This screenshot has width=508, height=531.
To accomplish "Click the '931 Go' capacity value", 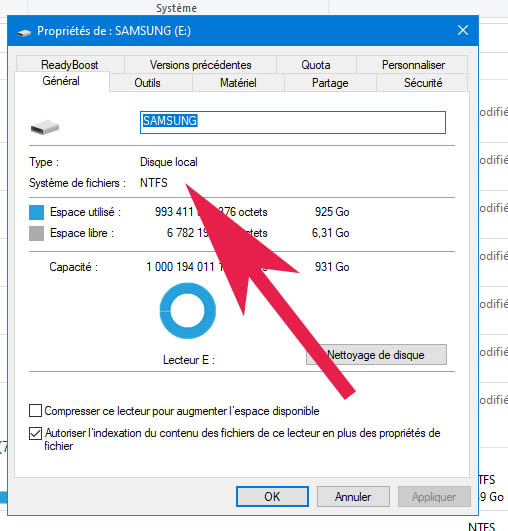I will click(x=332, y=267).
